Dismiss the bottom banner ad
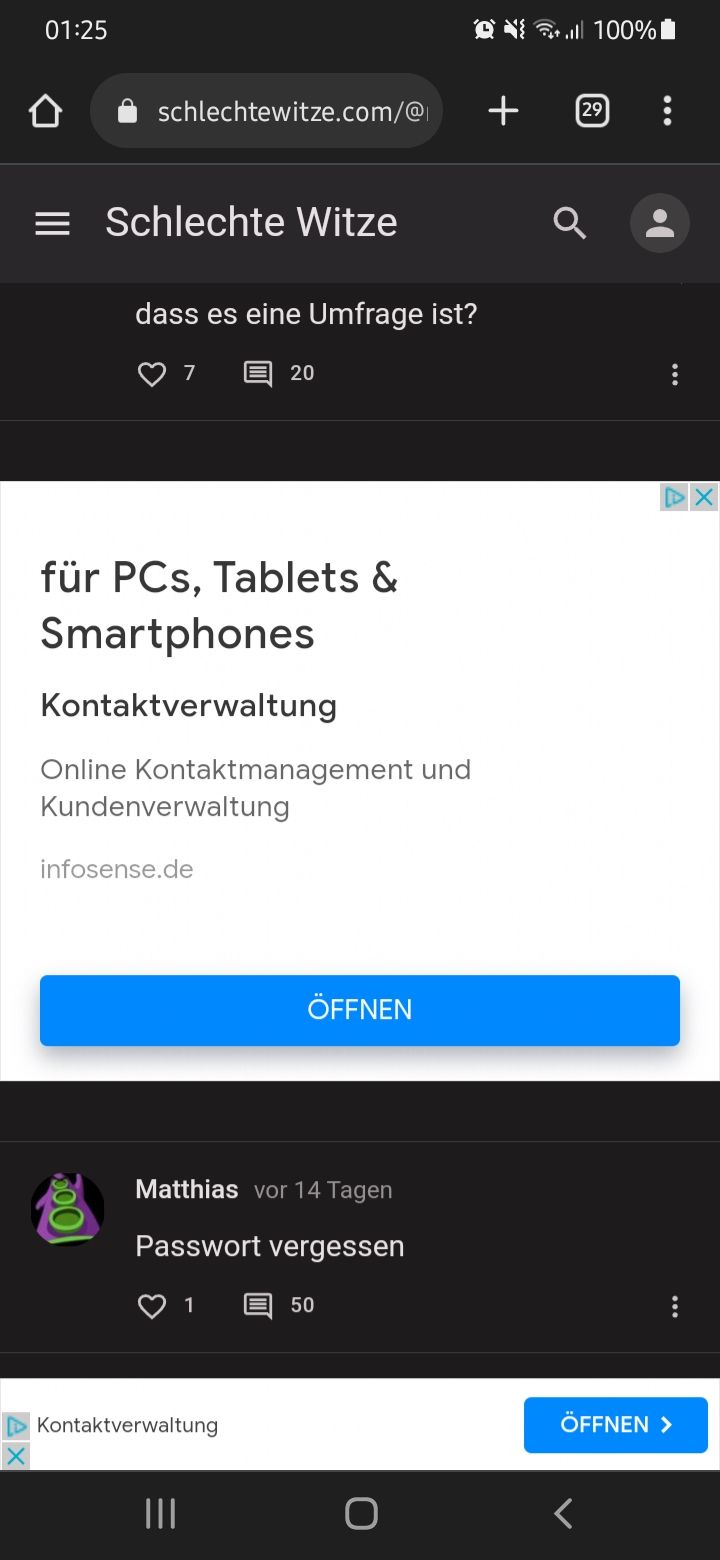Screen dimensions: 720x1560 click(x=15, y=1455)
